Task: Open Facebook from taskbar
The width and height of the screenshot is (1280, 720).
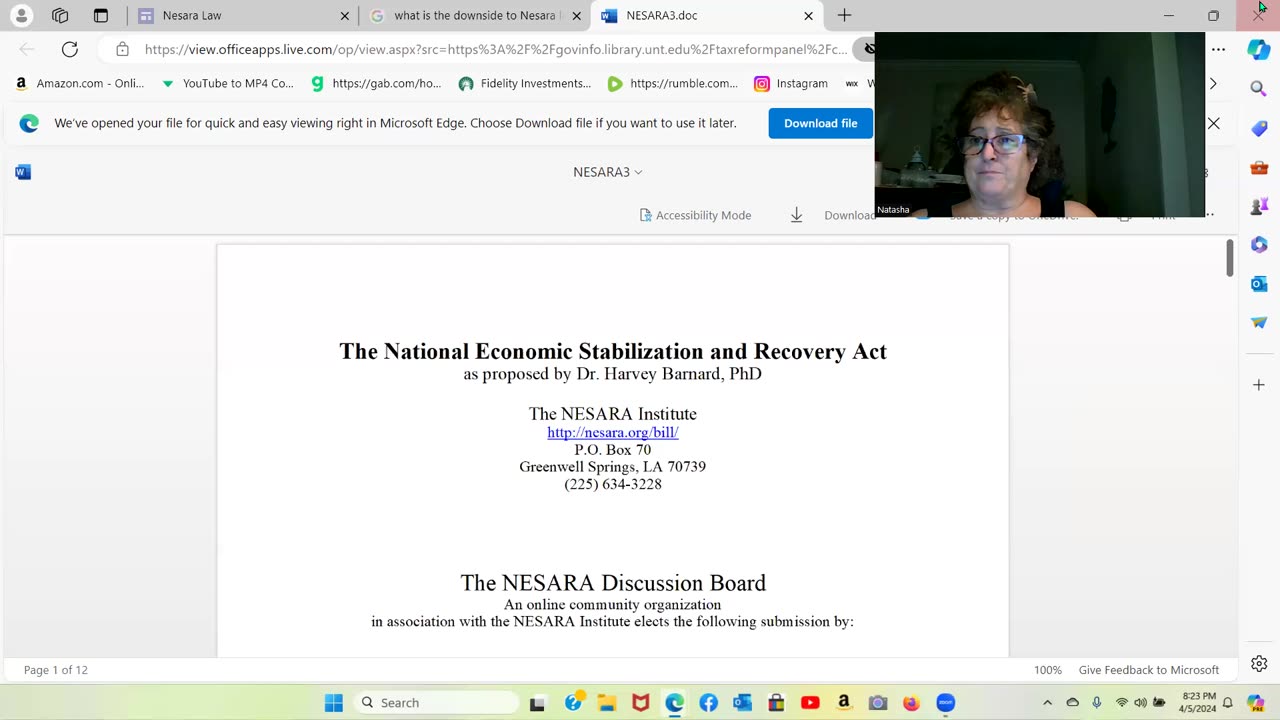Action: [709, 703]
